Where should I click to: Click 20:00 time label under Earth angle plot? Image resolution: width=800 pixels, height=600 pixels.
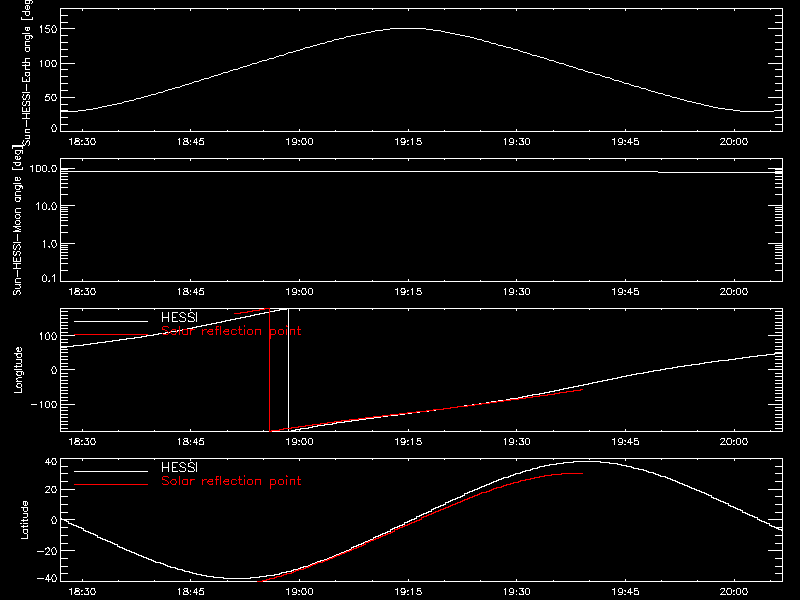[x=734, y=141]
